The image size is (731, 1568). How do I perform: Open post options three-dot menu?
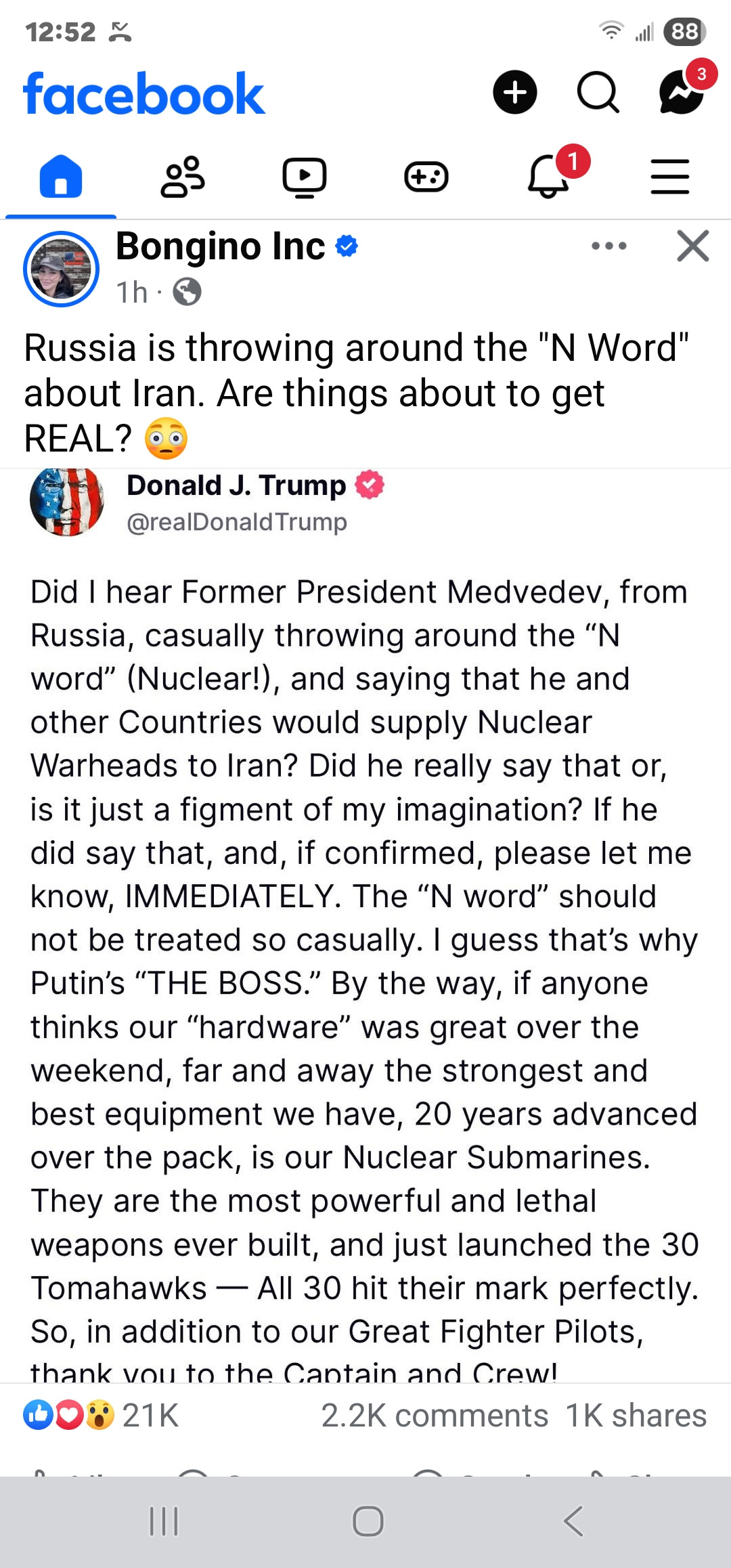point(609,246)
